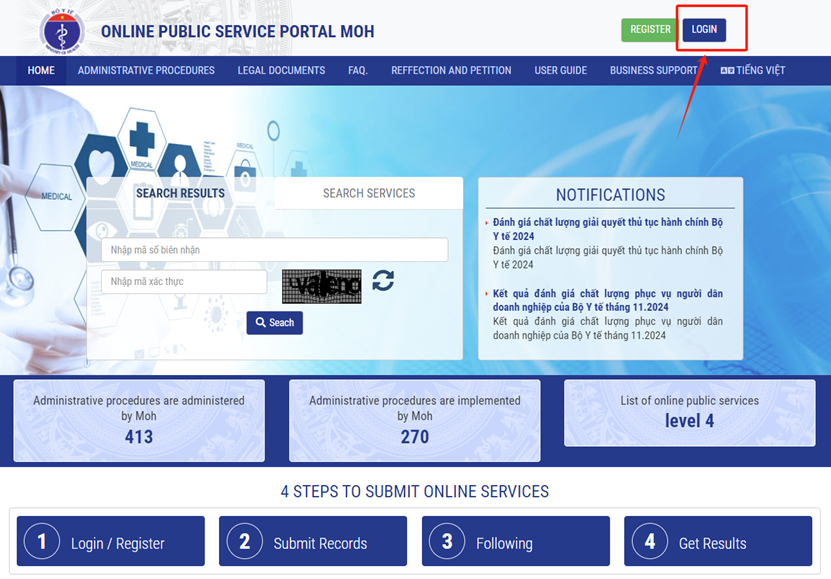
Task: Open notification 'Đánh giá chất lượng giải quyết thủ tục'
Action: point(607,229)
